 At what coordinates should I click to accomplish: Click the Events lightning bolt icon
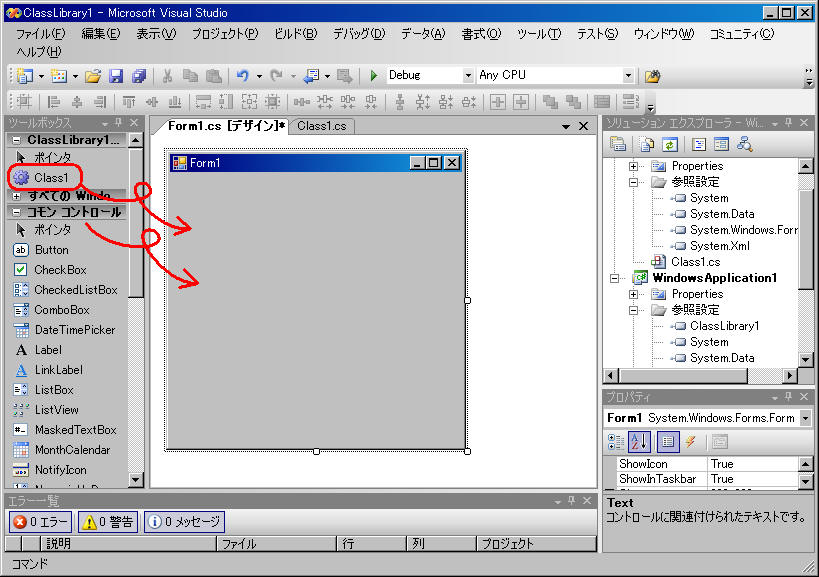point(690,441)
